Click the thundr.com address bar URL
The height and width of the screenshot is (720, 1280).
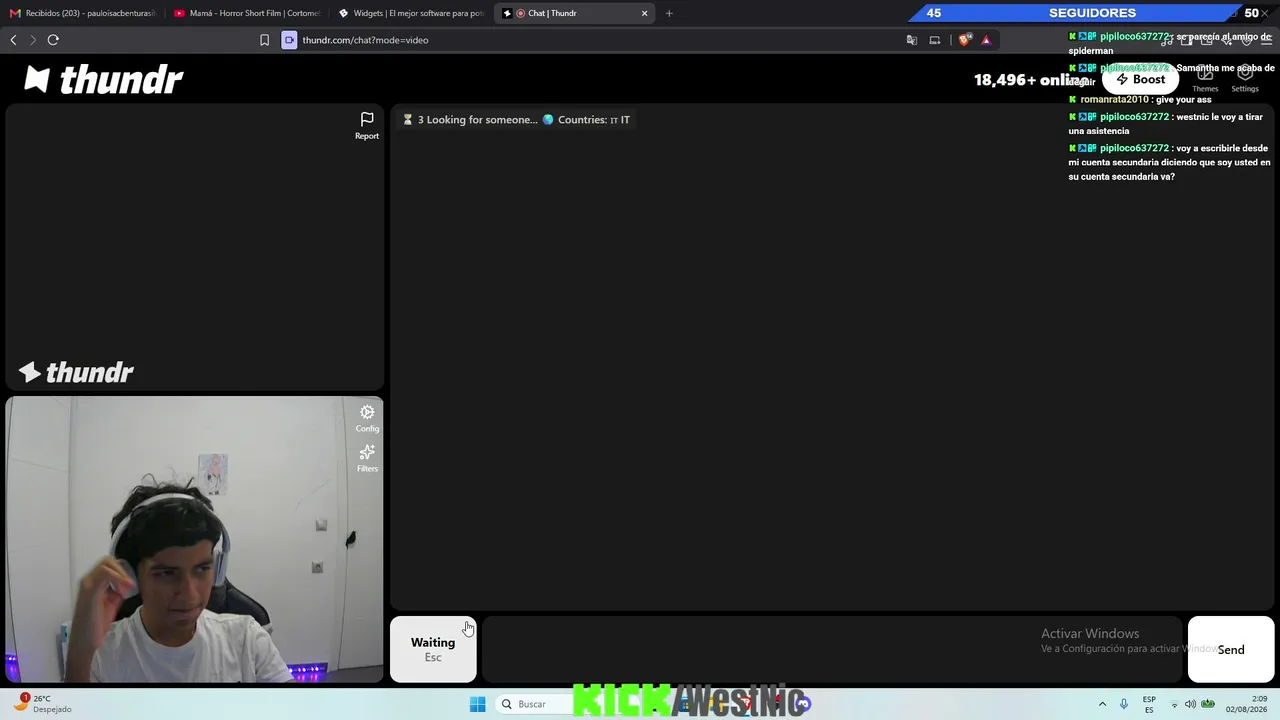pyautogui.click(x=365, y=40)
